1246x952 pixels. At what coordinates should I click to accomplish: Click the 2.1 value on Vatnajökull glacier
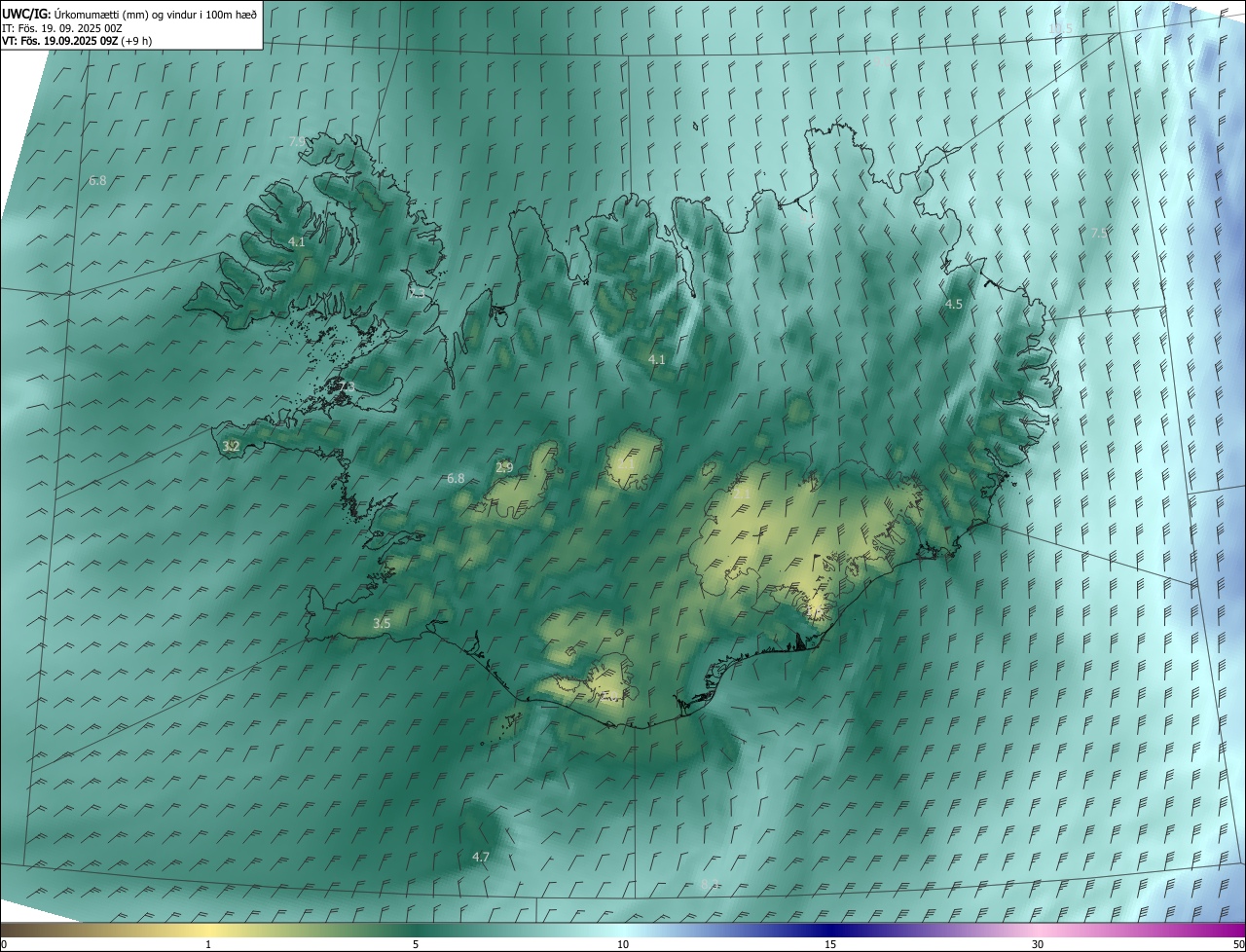[x=742, y=494]
